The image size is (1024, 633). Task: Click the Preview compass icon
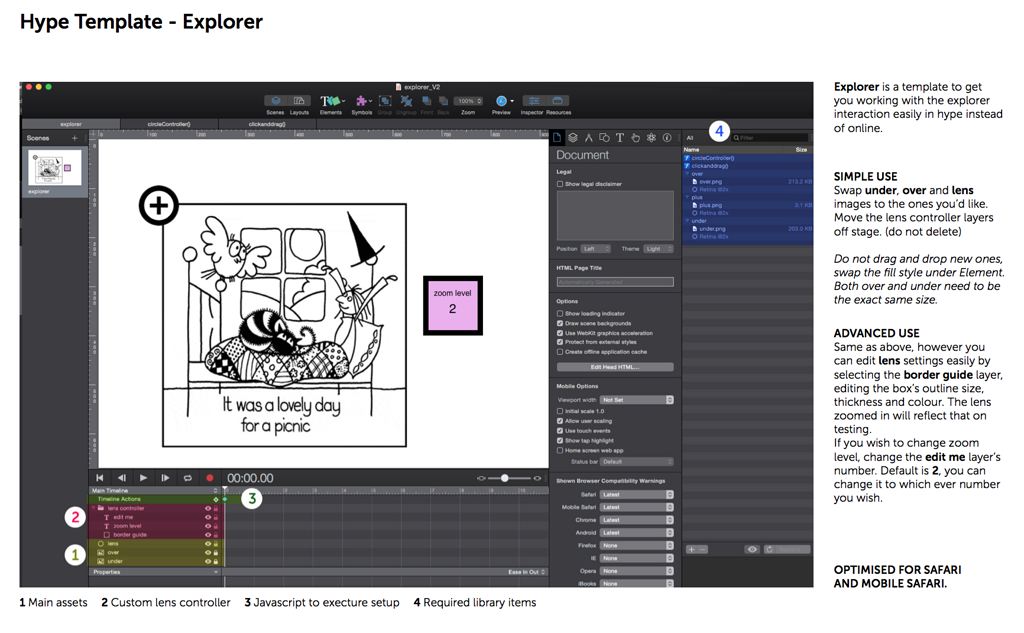coord(502,101)
